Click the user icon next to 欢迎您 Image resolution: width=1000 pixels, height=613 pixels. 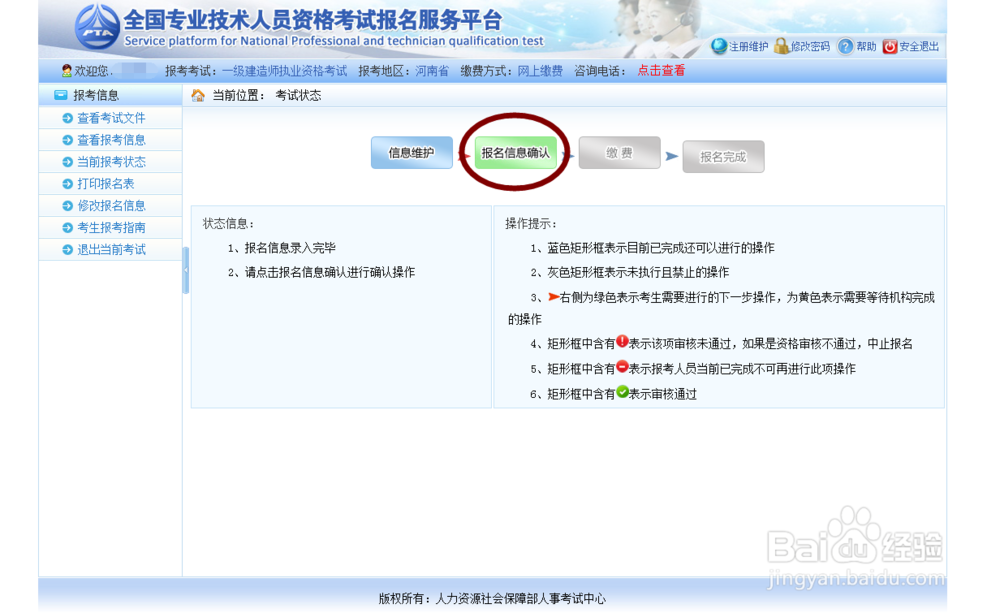[x=67, y=70]
